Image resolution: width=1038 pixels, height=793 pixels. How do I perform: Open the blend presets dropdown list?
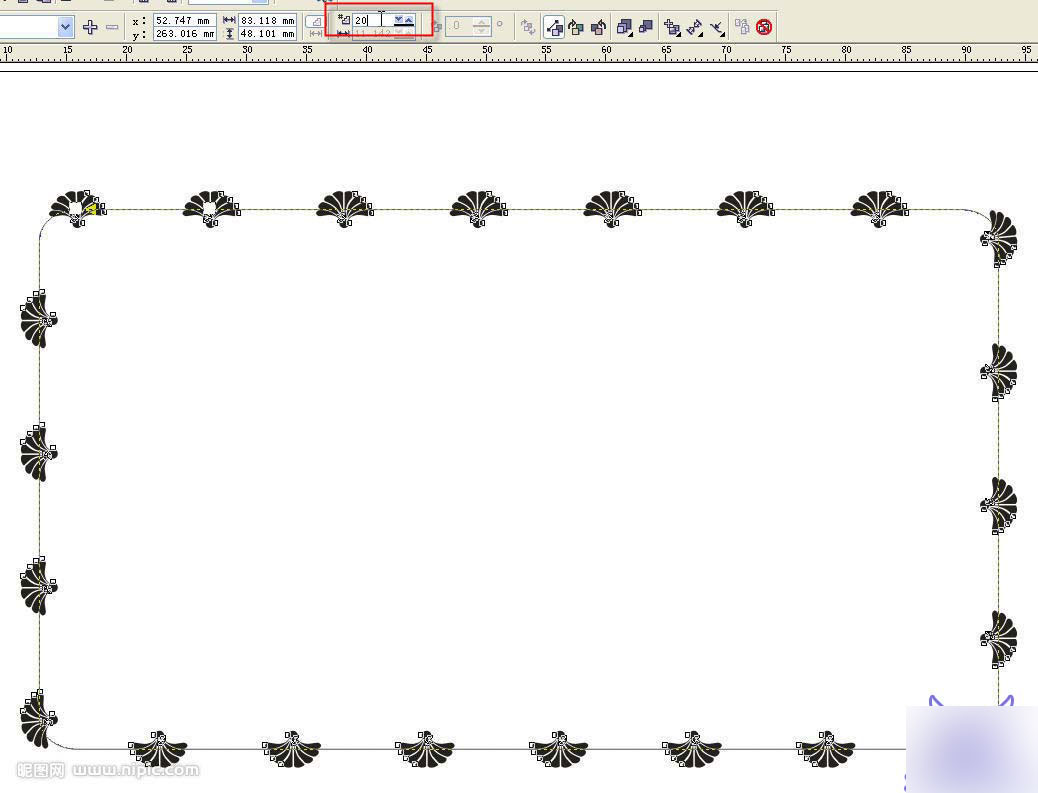pos(66,27)
